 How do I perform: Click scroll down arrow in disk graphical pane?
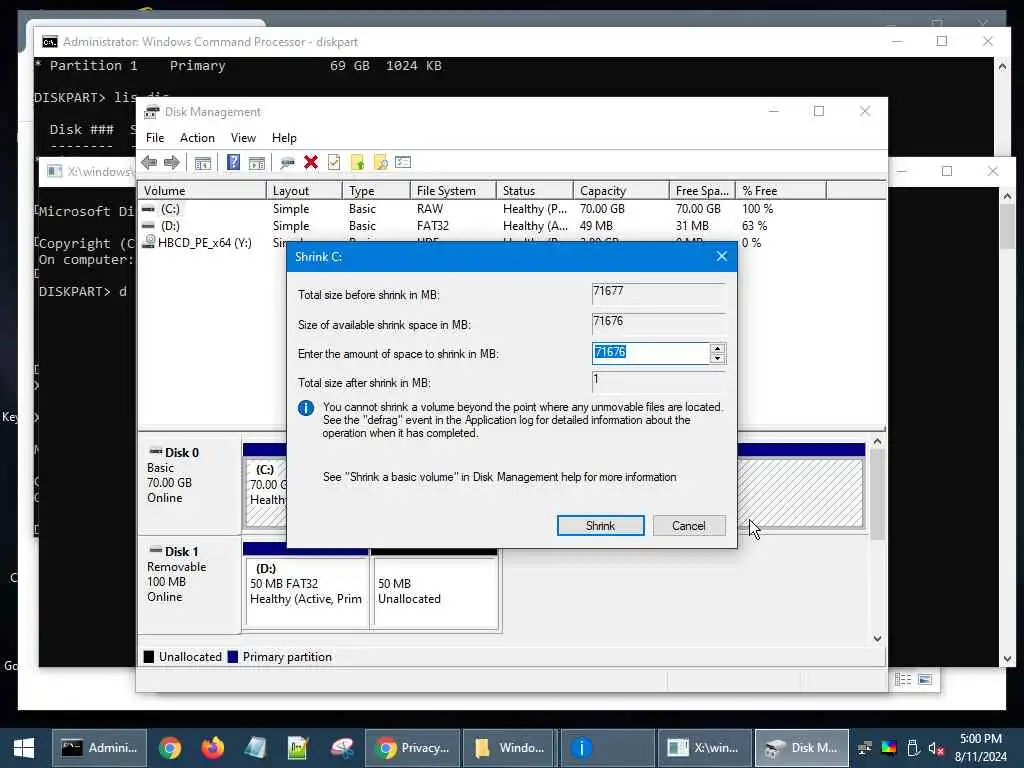coord(877,639)
